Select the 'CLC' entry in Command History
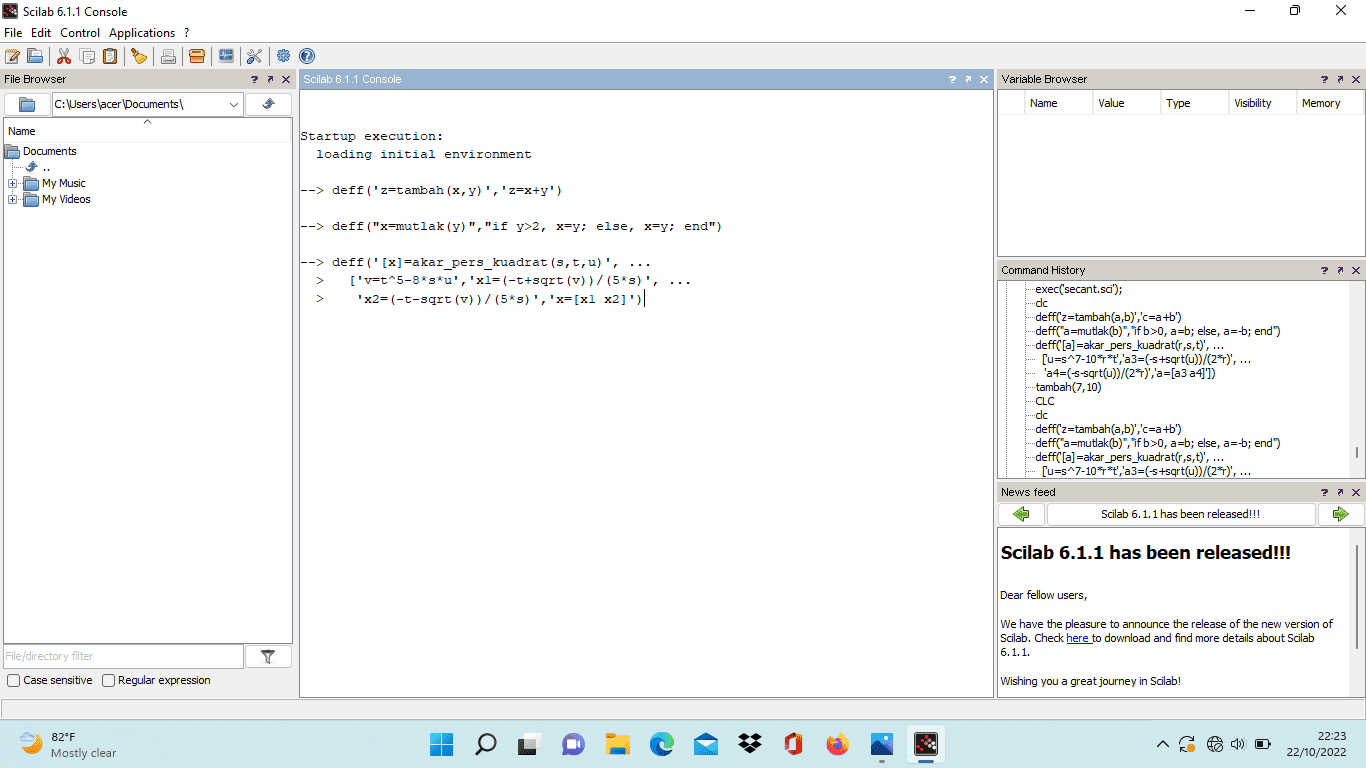Viewport: 1366px width, 768px height. pyautogui.click(x=1045, y=401)
